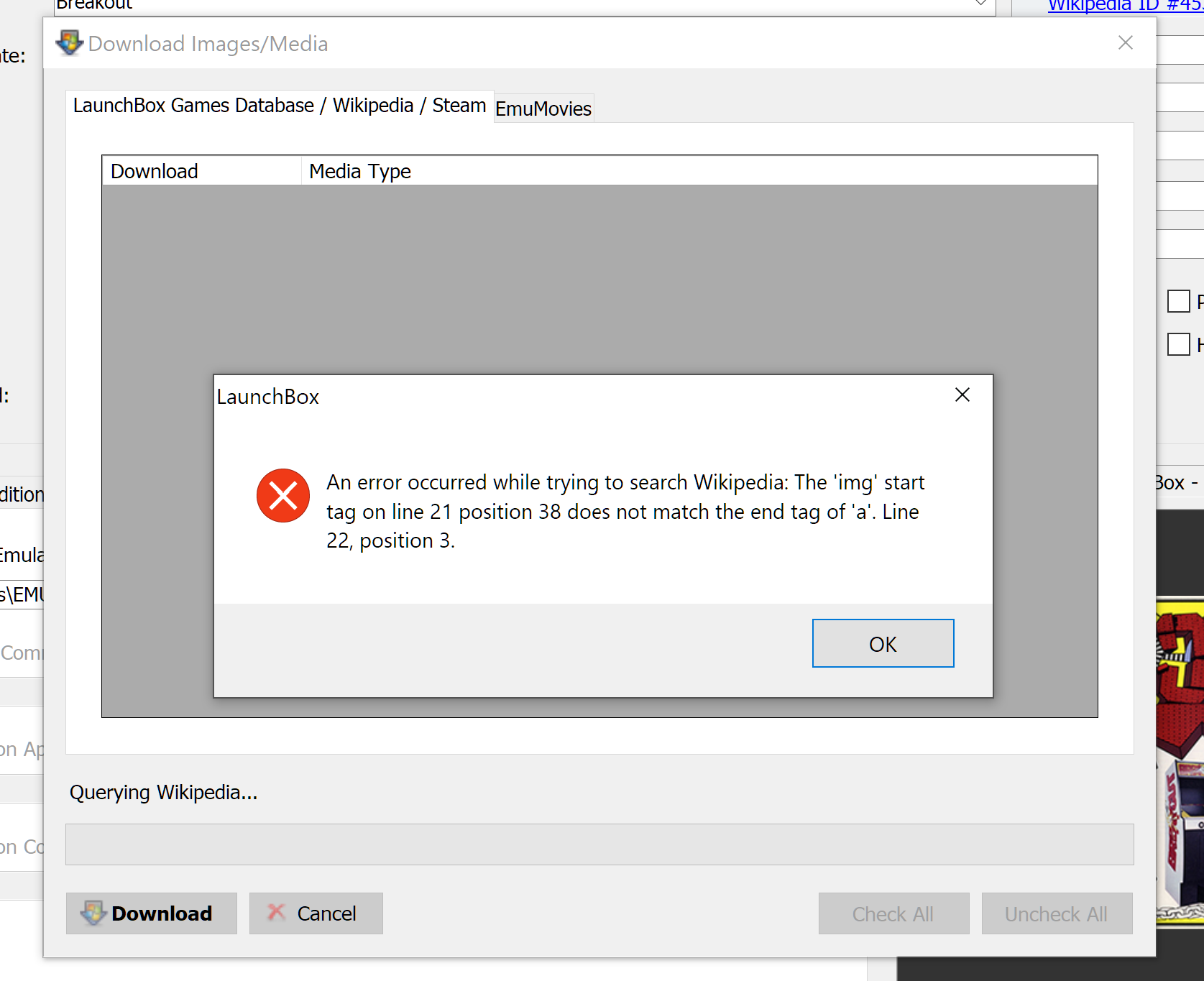The width and height of the screenshot is (1204, 981).
Task: Click the Media Type column header
Action: (x=699, y=171)
